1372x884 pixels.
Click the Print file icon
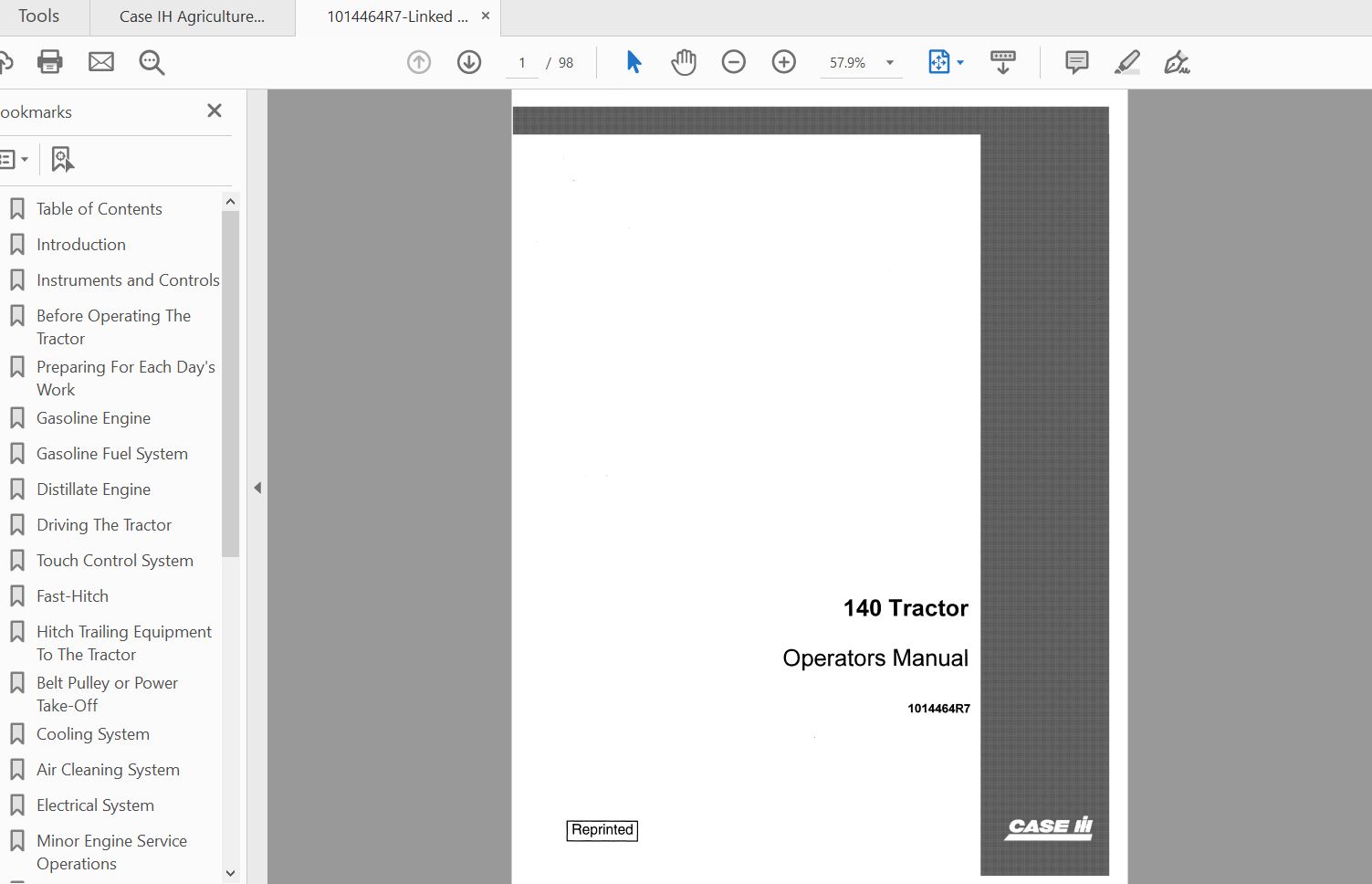50,62
